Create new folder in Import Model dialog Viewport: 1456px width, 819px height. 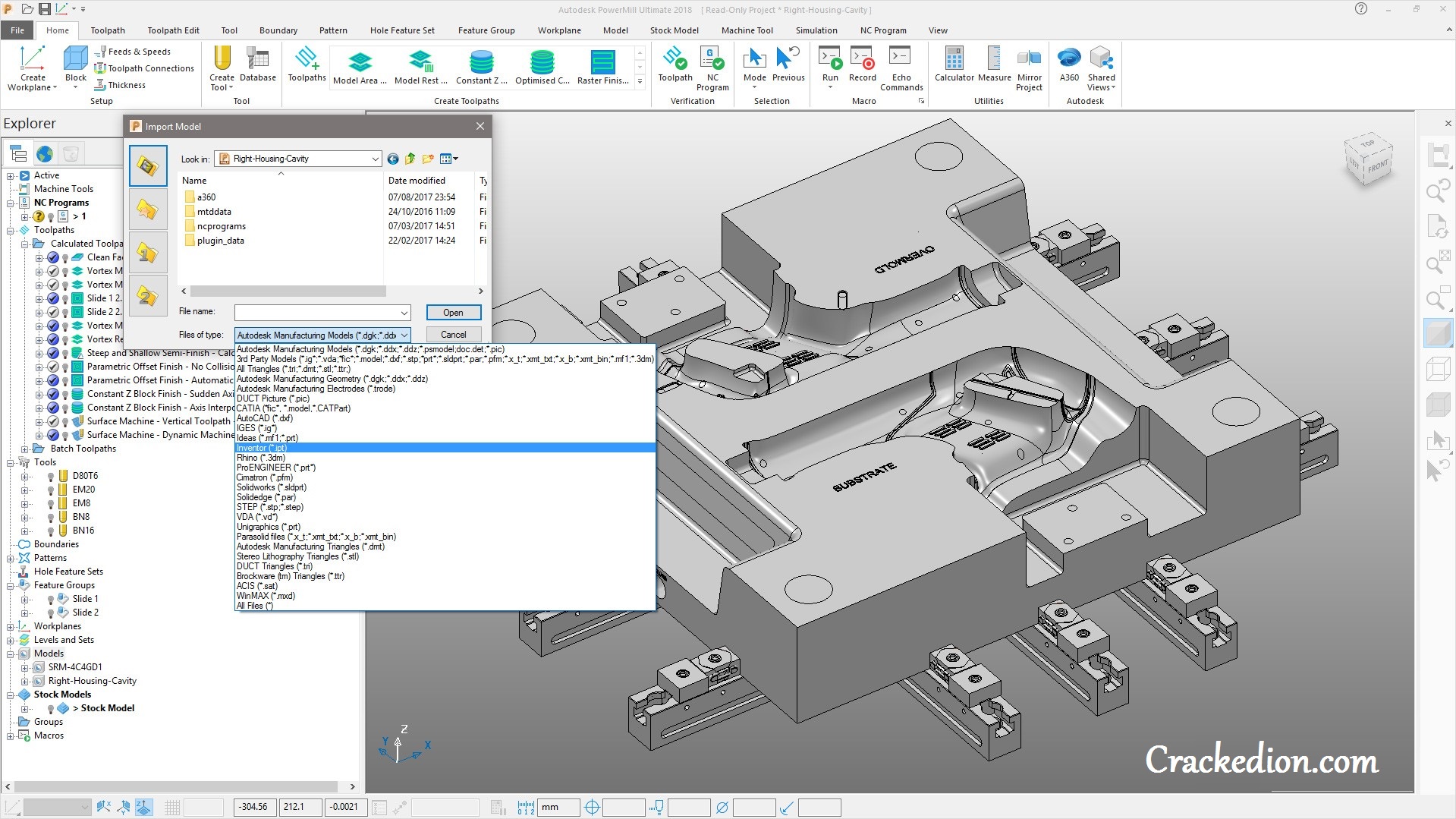tap(428, 159)
